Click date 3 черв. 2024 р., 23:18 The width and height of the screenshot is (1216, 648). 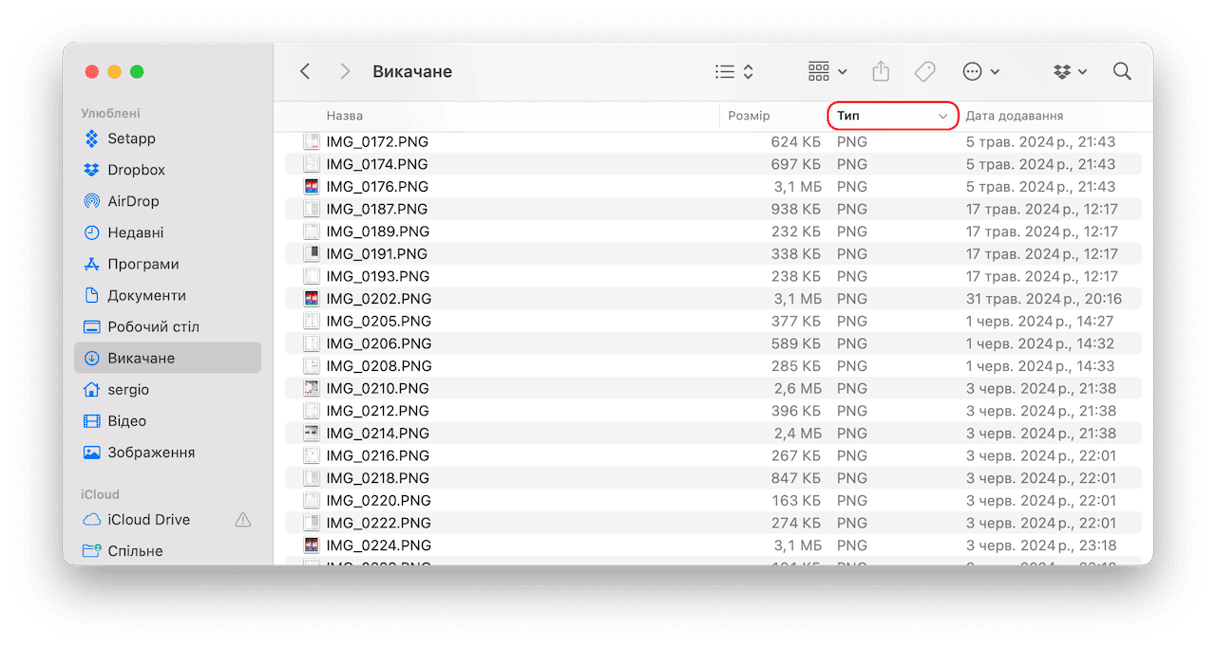[1041, 545]
